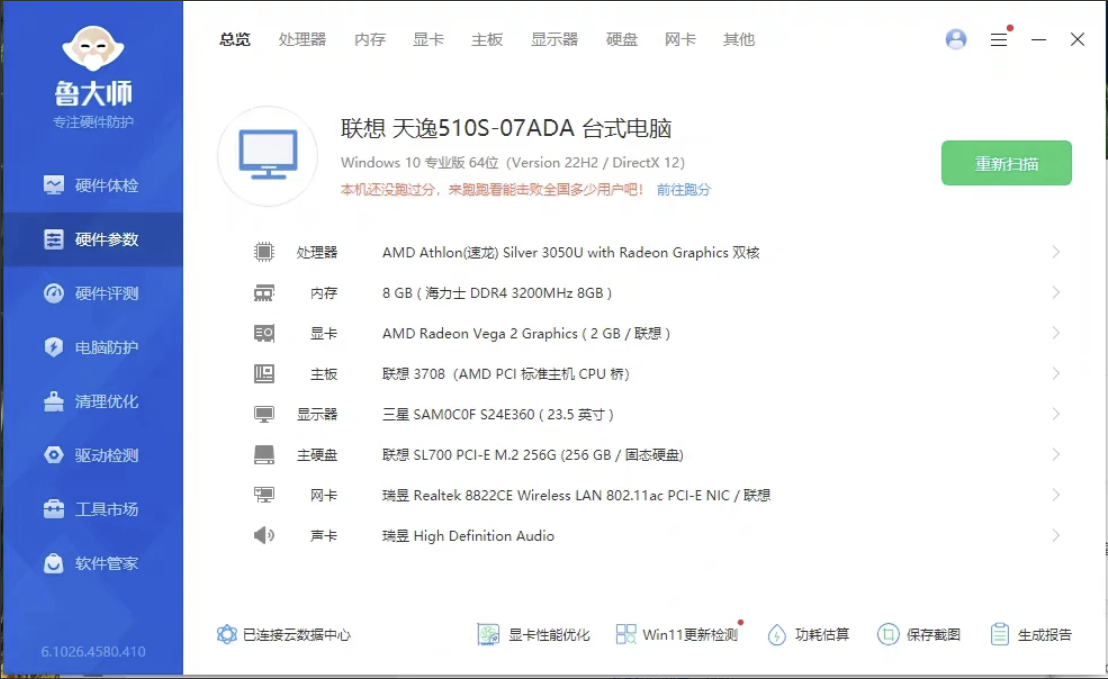Screen dimensions: 1108x679
Task: Switch to the 显示器 tab
Action: coord(554,40)
